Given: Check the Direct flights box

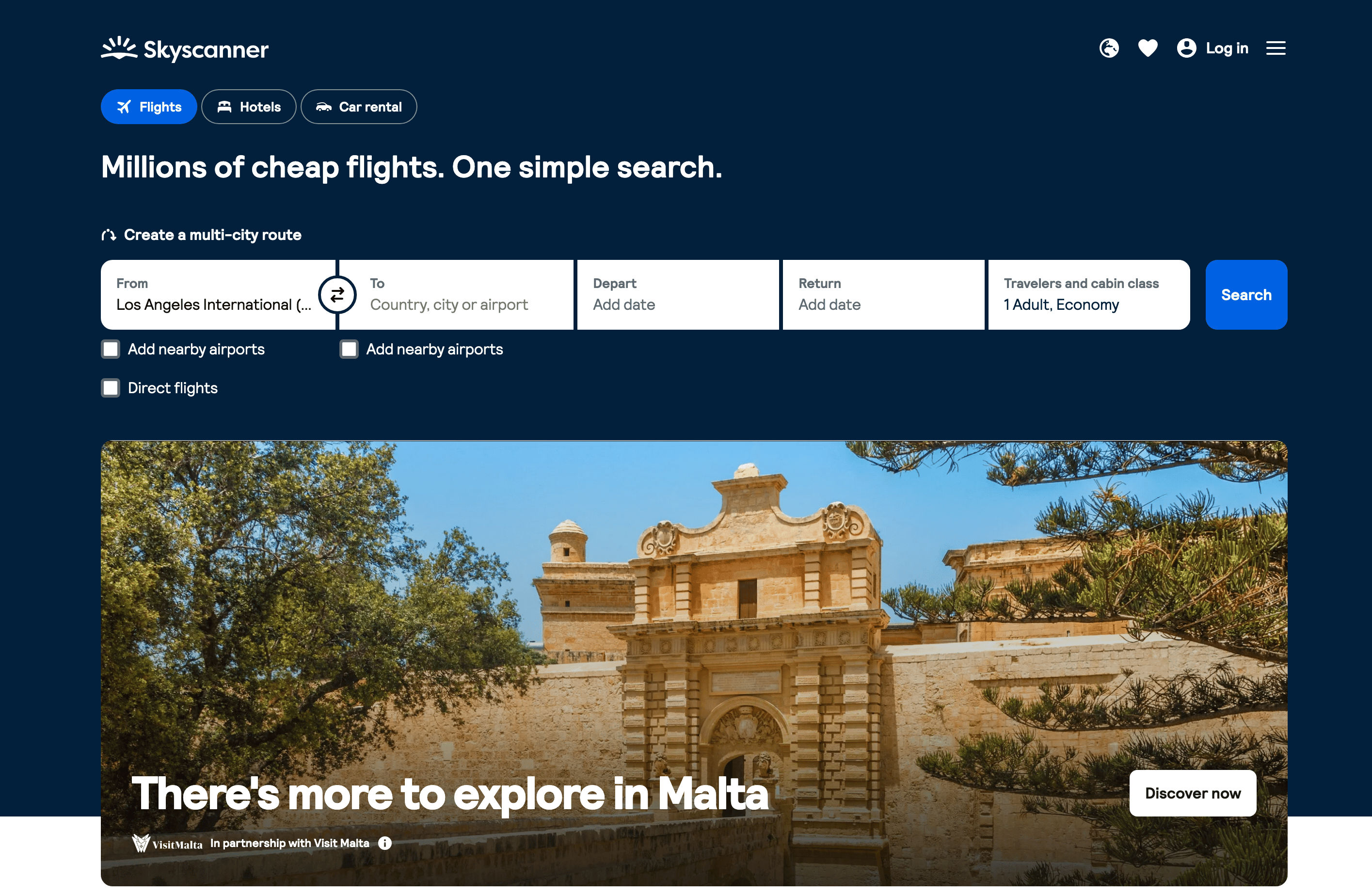Looking at the screenshot, I should click(x=111, y=388).
